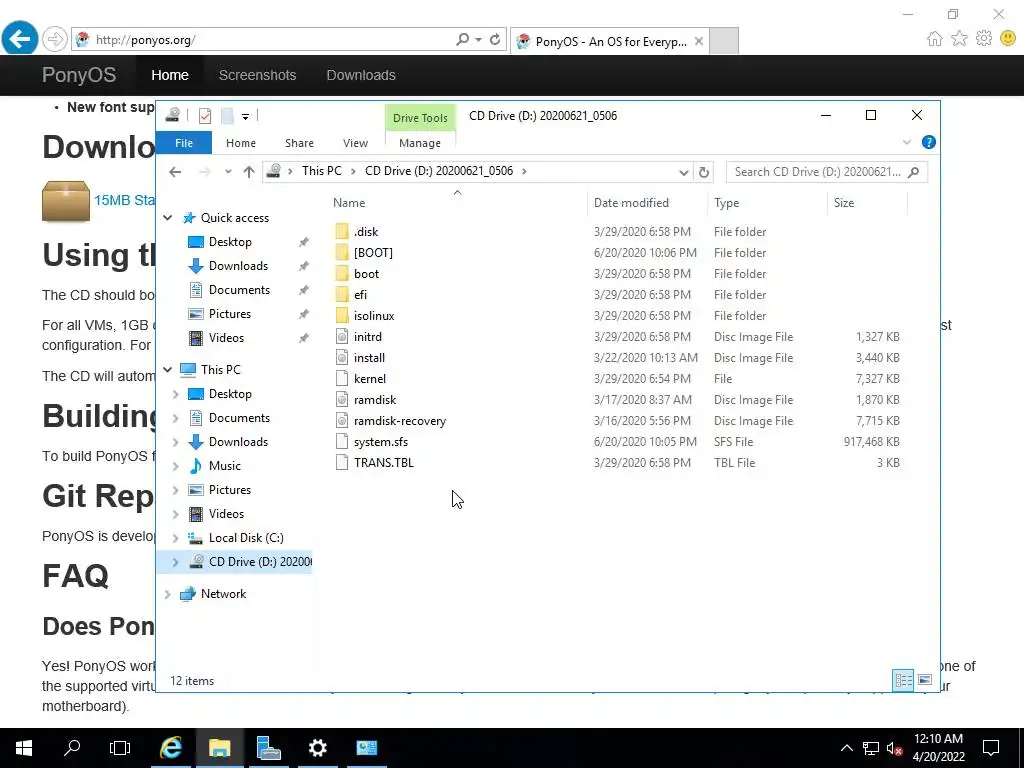Select the TRANS.TBL file
Screen dimensions: 1024x768
pyautogui.click(x=383, y=463)
